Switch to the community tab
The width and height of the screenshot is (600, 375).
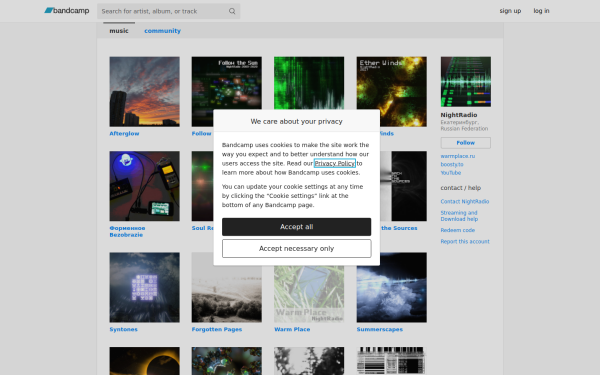(162, 31)
